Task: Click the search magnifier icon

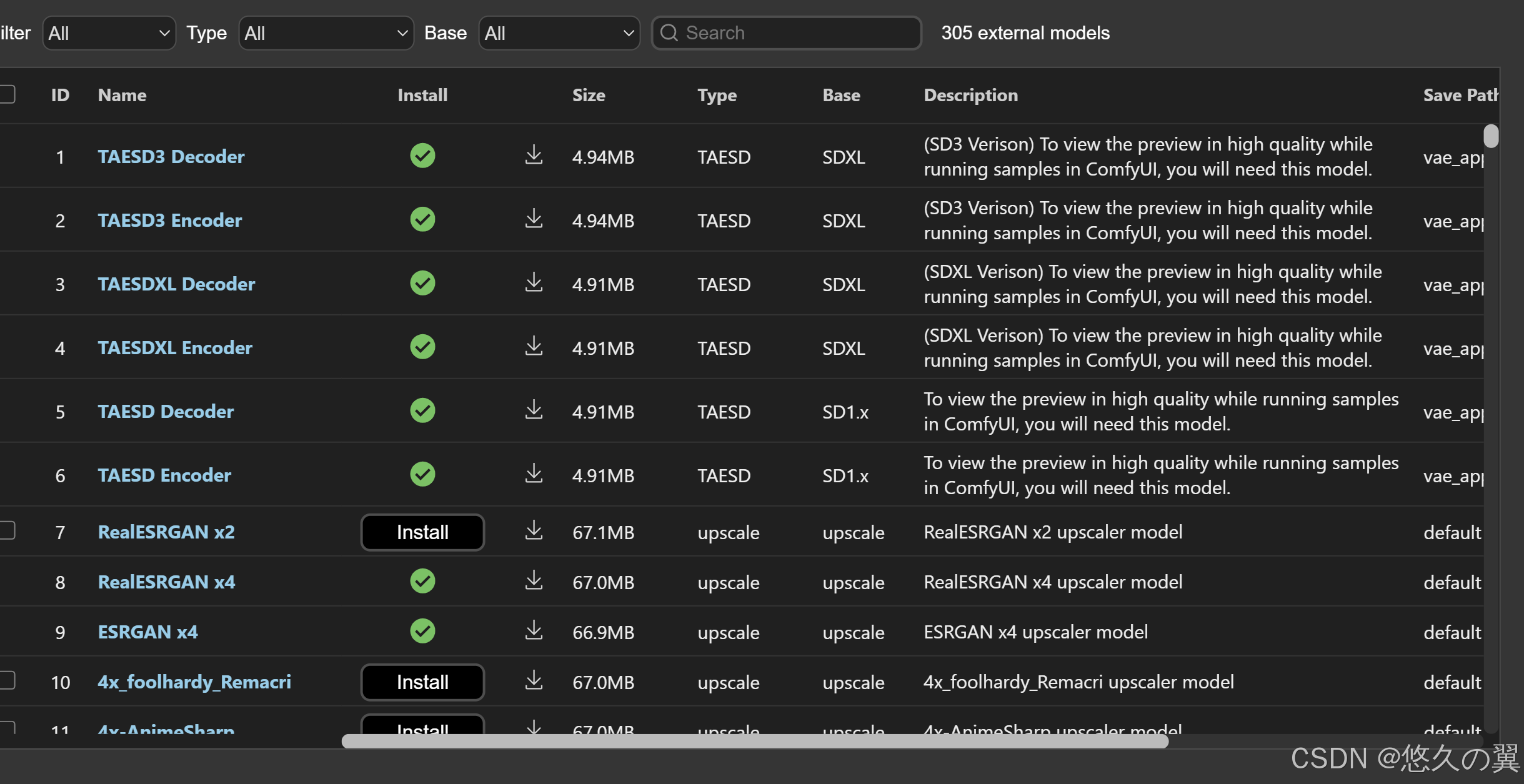Action: coord(669,32)
